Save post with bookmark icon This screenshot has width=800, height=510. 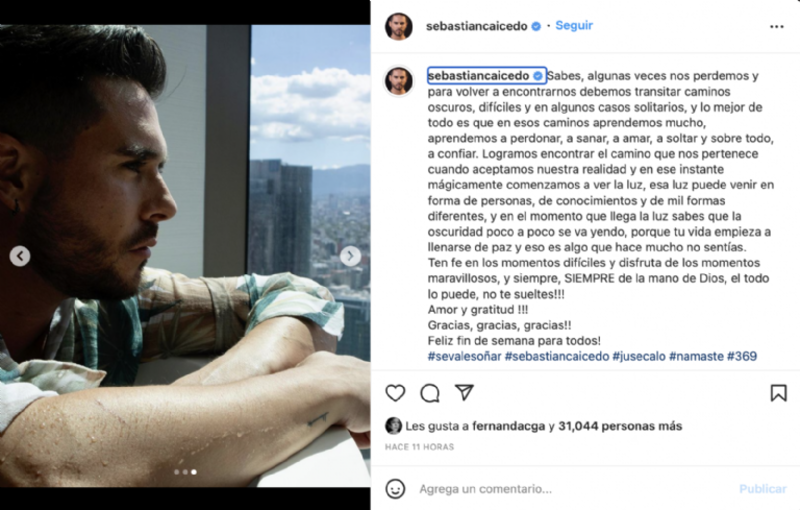click(x=778, y=393)
